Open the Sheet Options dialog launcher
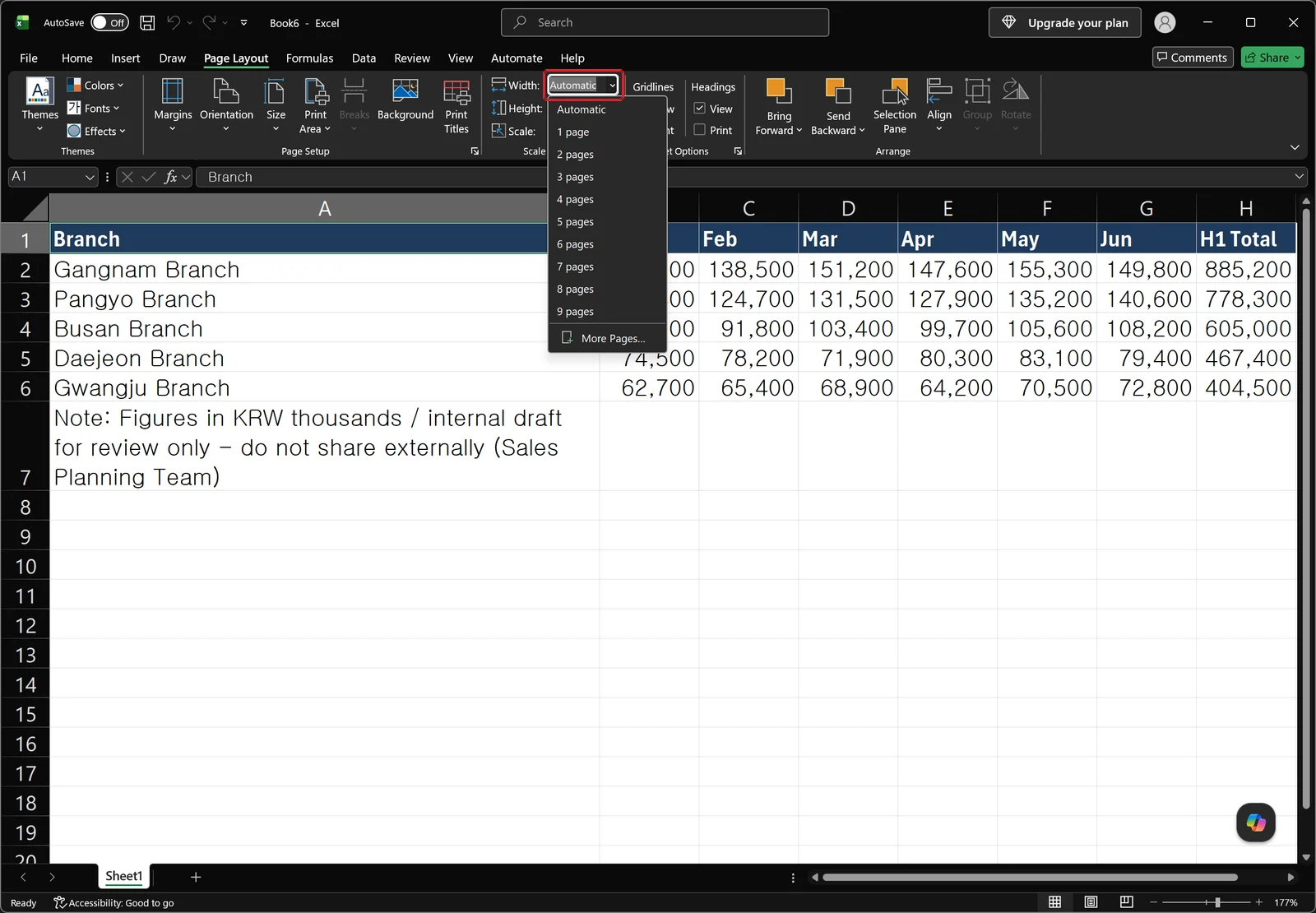This screenshot has width=1316, height=913. click(738, 151)
